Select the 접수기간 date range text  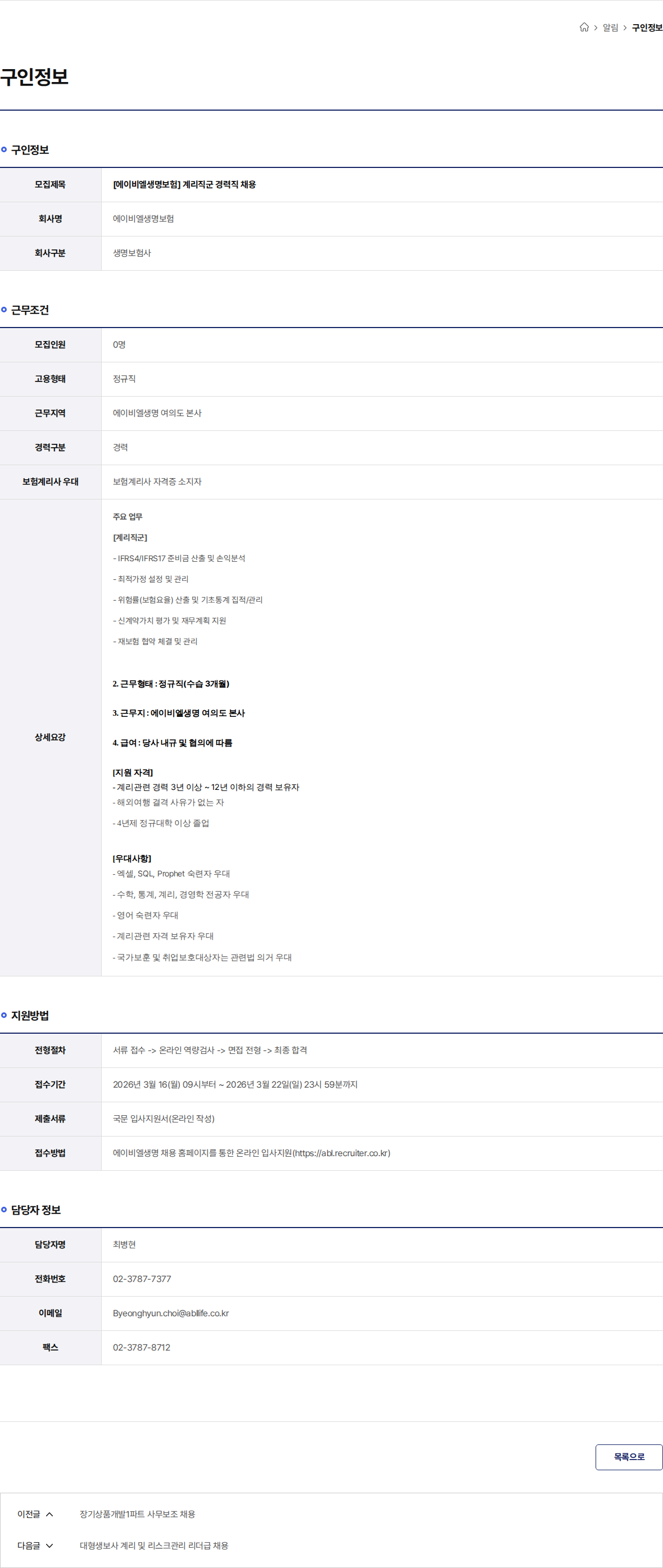tap(235, 1084)
